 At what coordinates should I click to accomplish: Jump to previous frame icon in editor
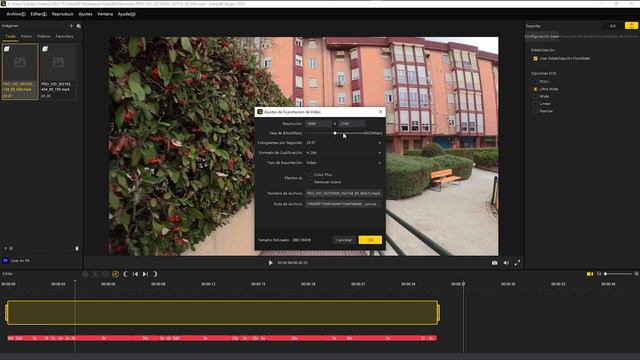click(136, 274)
